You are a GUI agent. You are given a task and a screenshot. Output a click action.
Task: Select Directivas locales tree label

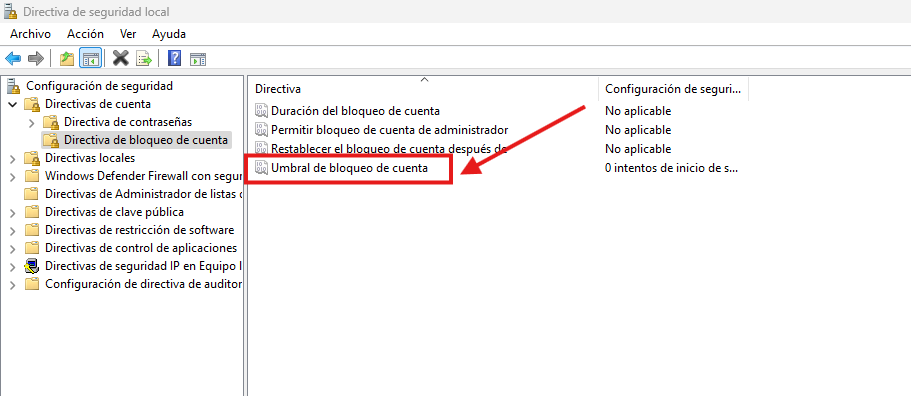(90, 158)
